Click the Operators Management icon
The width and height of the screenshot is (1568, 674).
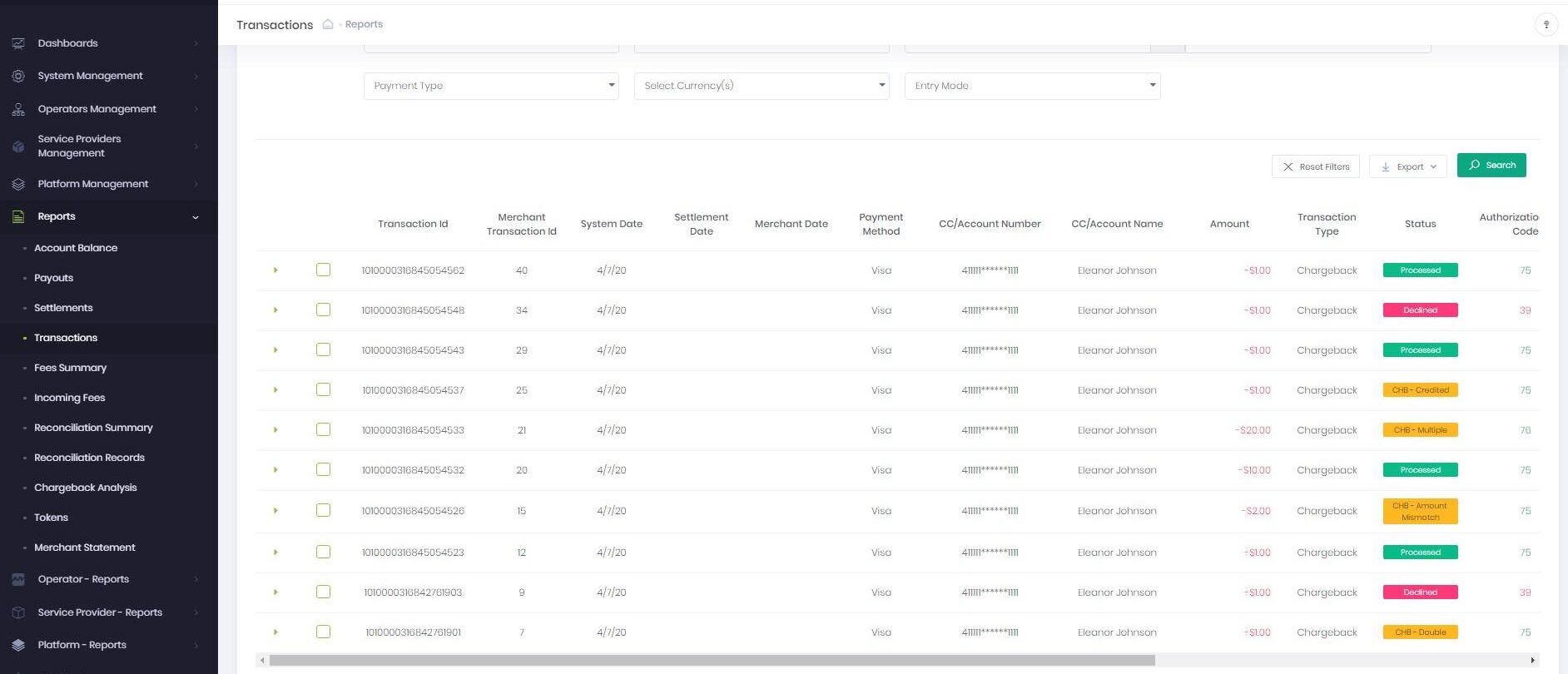(x=18, y=109)
